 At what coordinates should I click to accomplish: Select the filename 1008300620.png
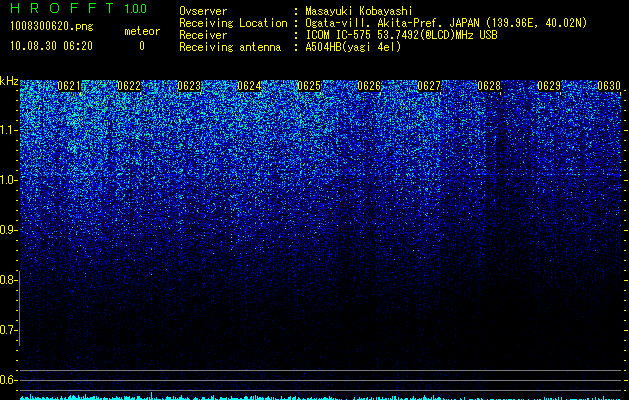[52, 27]
